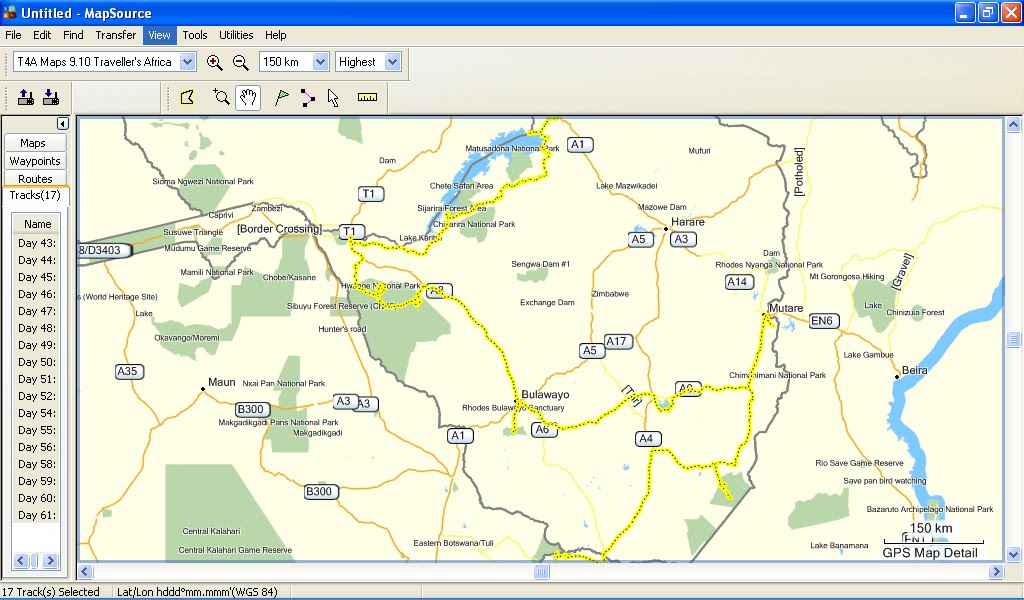Switch to the Routes tab
1024x600 pixels.
pos(35,178)
